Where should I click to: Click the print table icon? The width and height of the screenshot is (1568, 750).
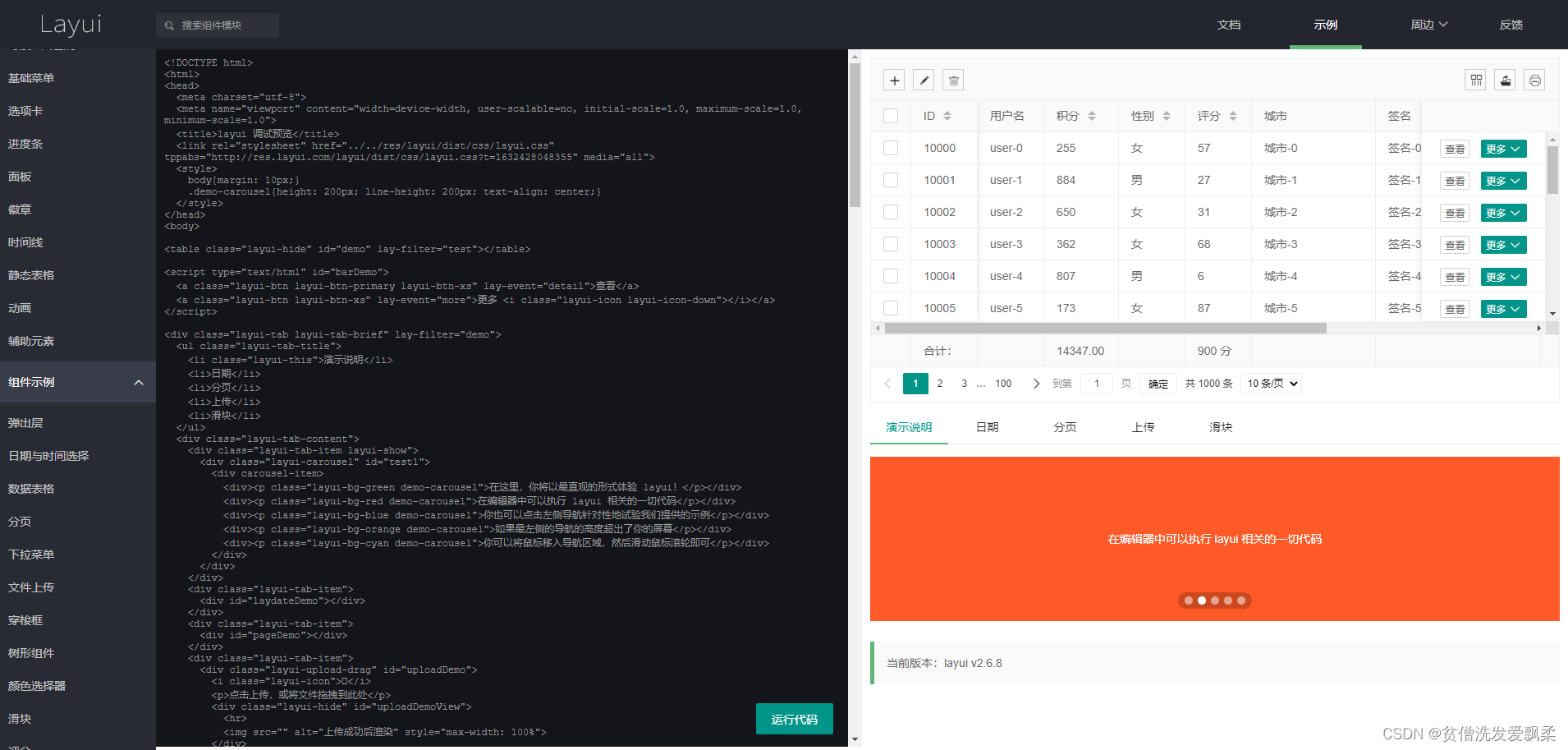[x=1534, y=80]
